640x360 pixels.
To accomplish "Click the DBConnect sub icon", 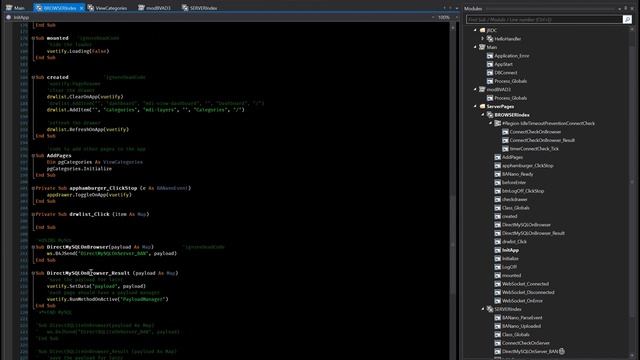I will click(x=490, y=73).
